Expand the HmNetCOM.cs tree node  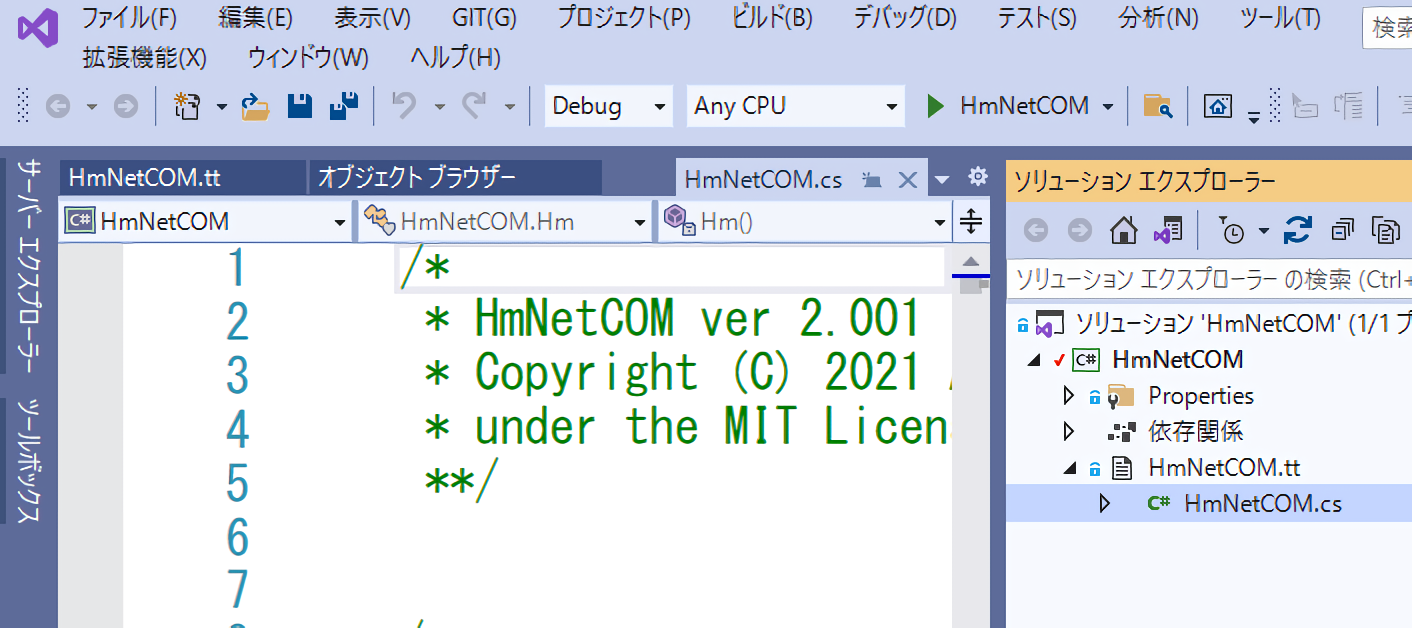[1105, 503]
